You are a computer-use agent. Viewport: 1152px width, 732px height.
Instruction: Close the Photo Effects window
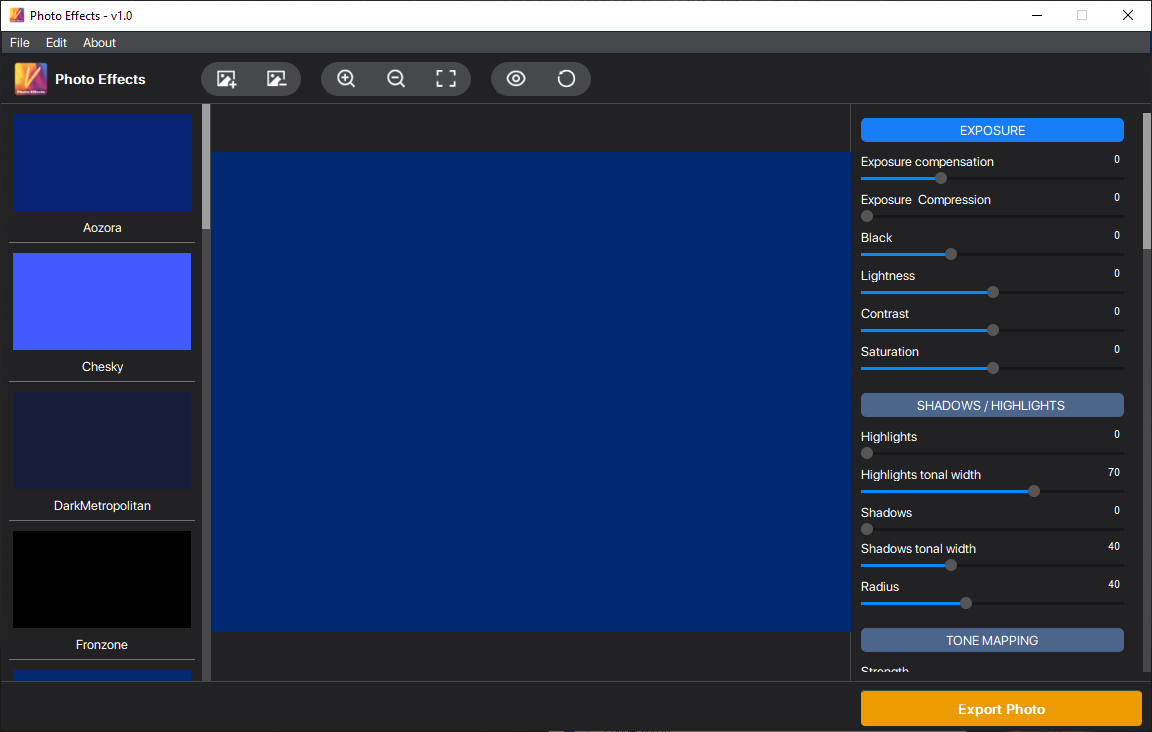pyautogui.click(x=1128, y=15)
